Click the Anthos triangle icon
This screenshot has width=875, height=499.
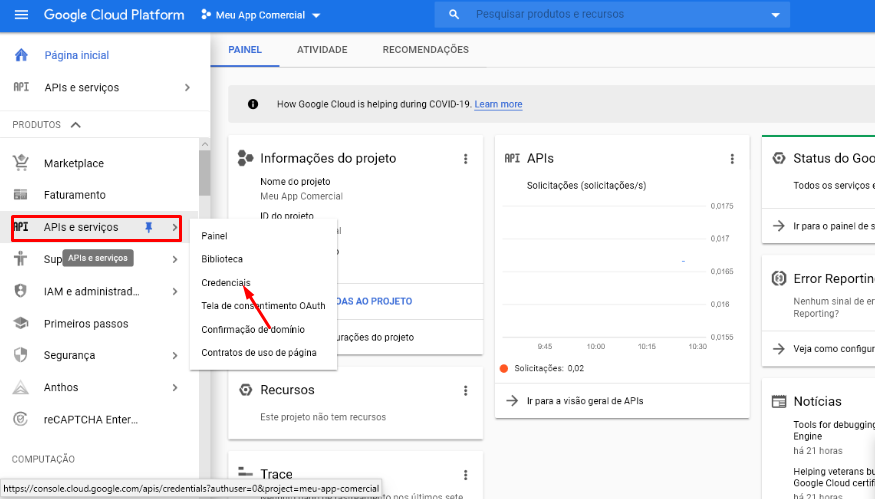coord(21,387)
